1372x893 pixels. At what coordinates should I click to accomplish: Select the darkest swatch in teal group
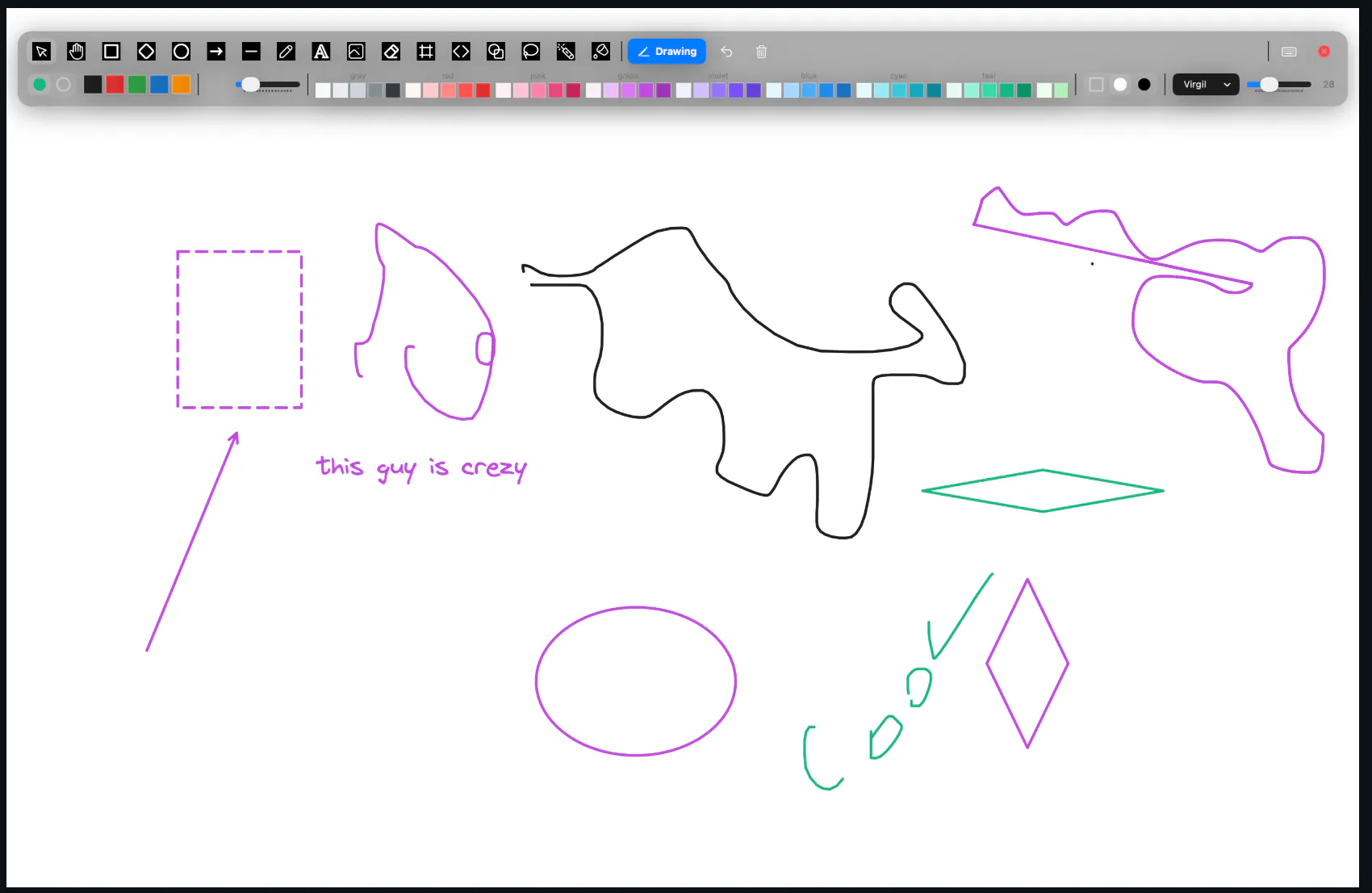1024,90
